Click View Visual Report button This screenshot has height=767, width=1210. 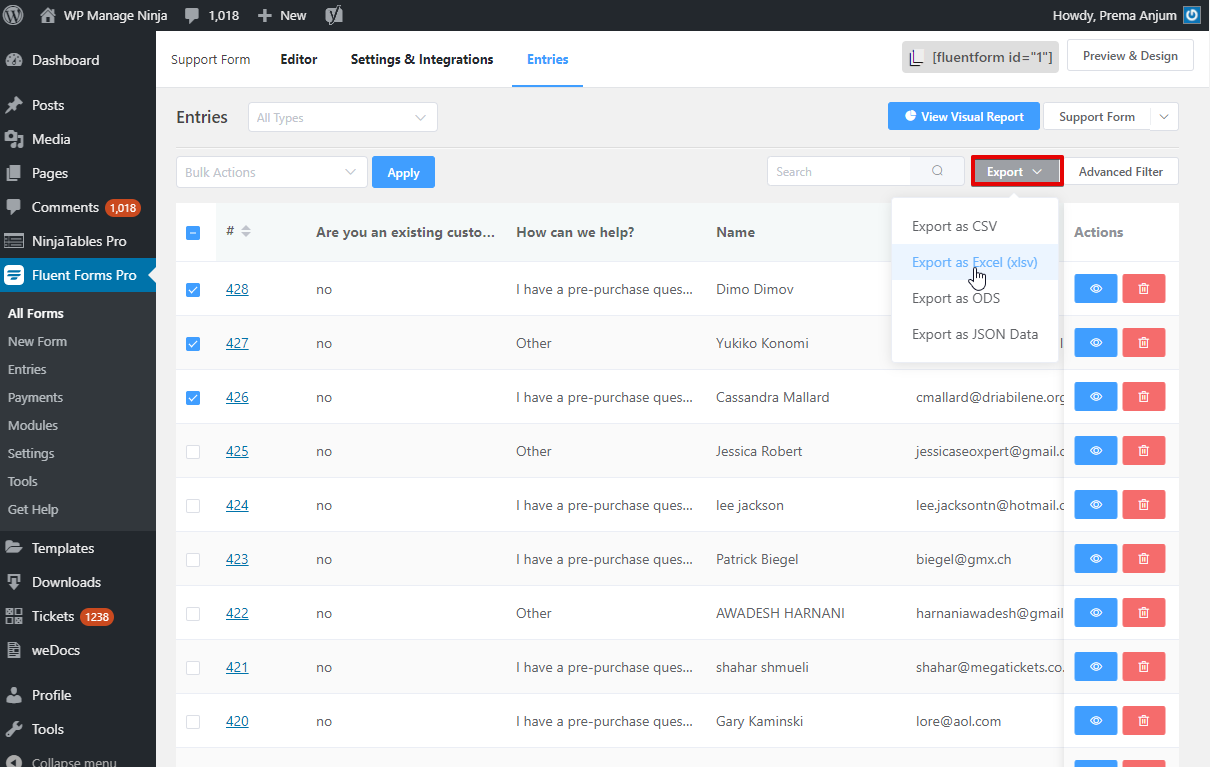click(964, 117)
